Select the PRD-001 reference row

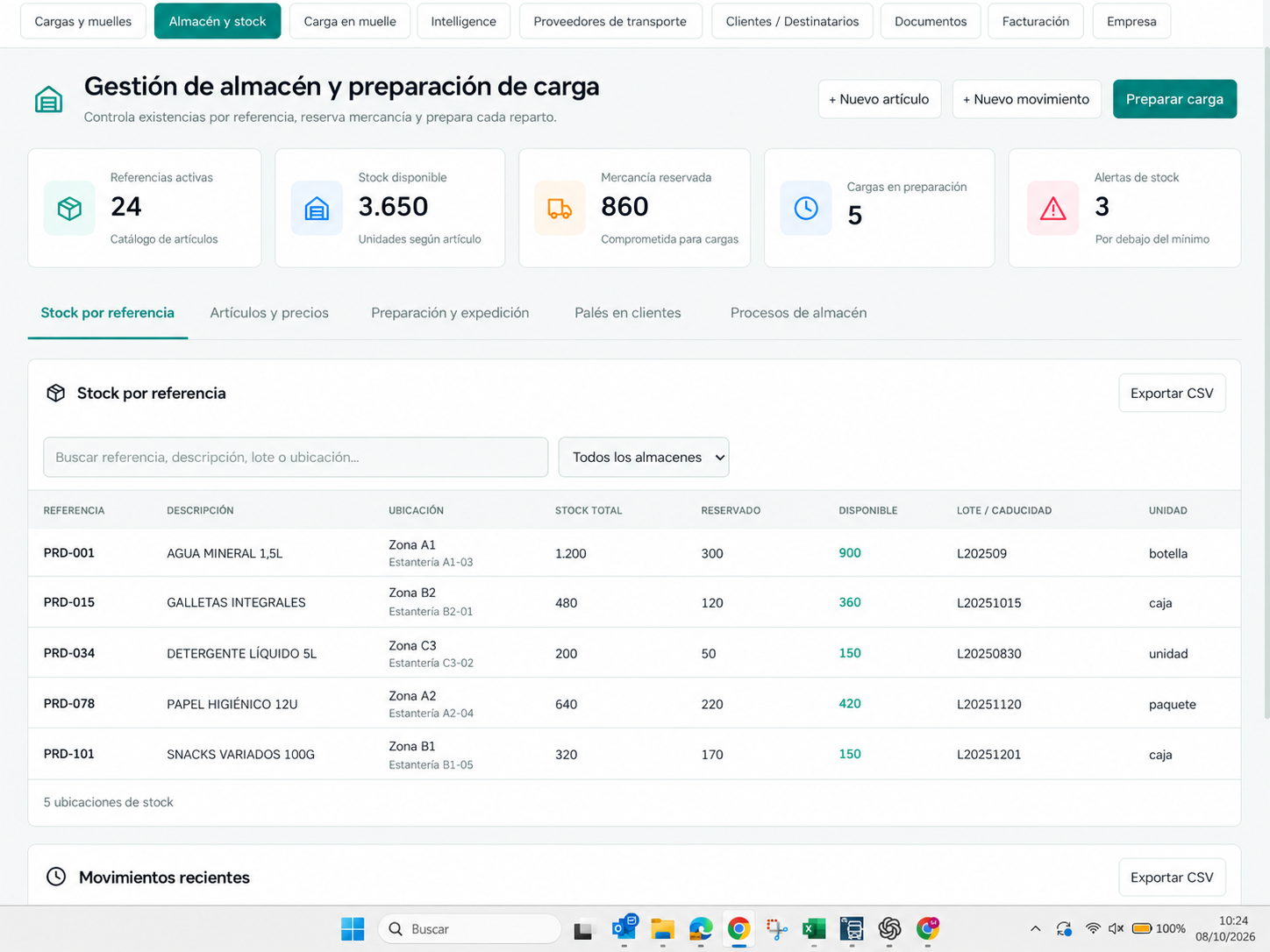[634, 553]
